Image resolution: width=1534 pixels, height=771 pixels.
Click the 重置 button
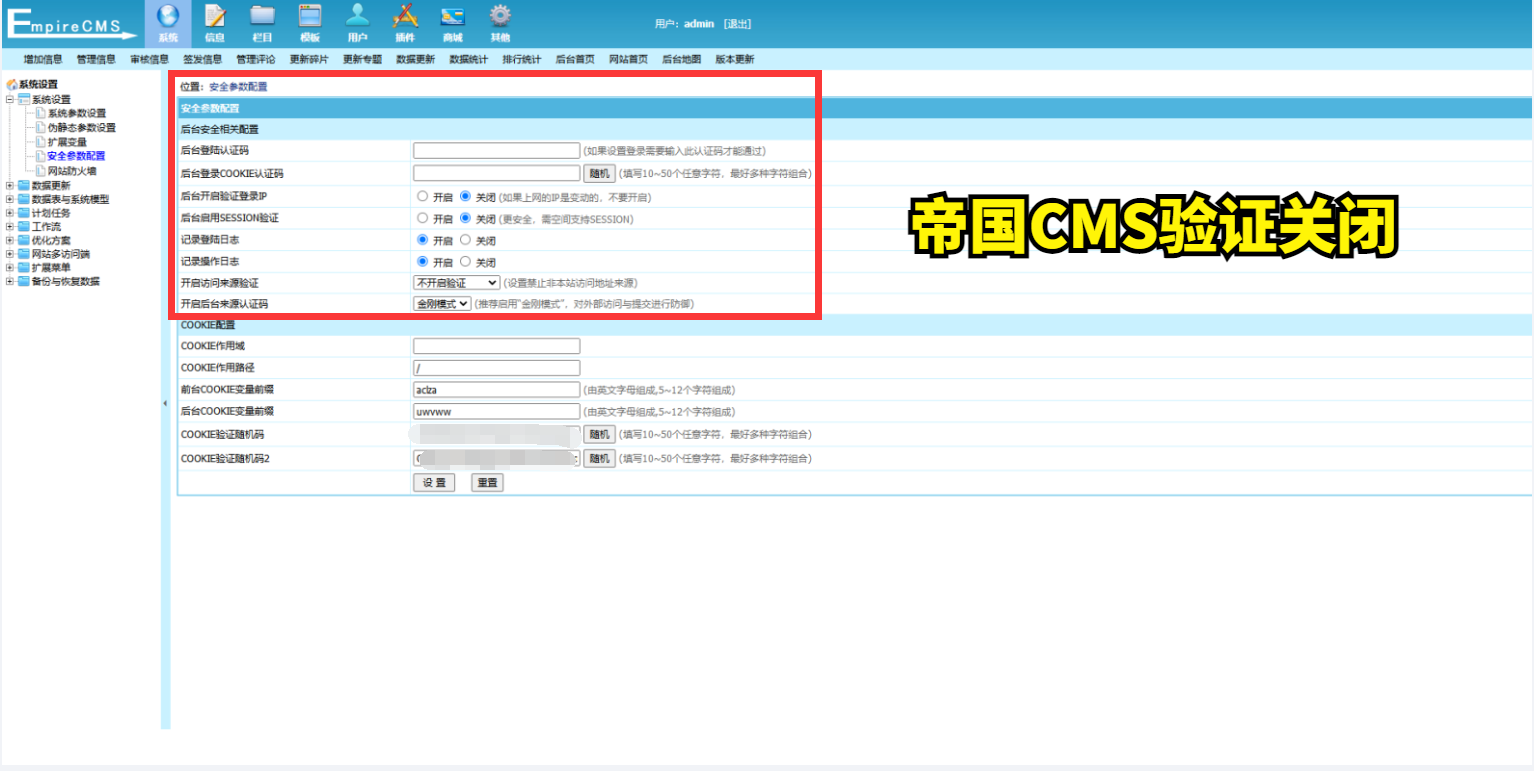[x=487, y=482]
